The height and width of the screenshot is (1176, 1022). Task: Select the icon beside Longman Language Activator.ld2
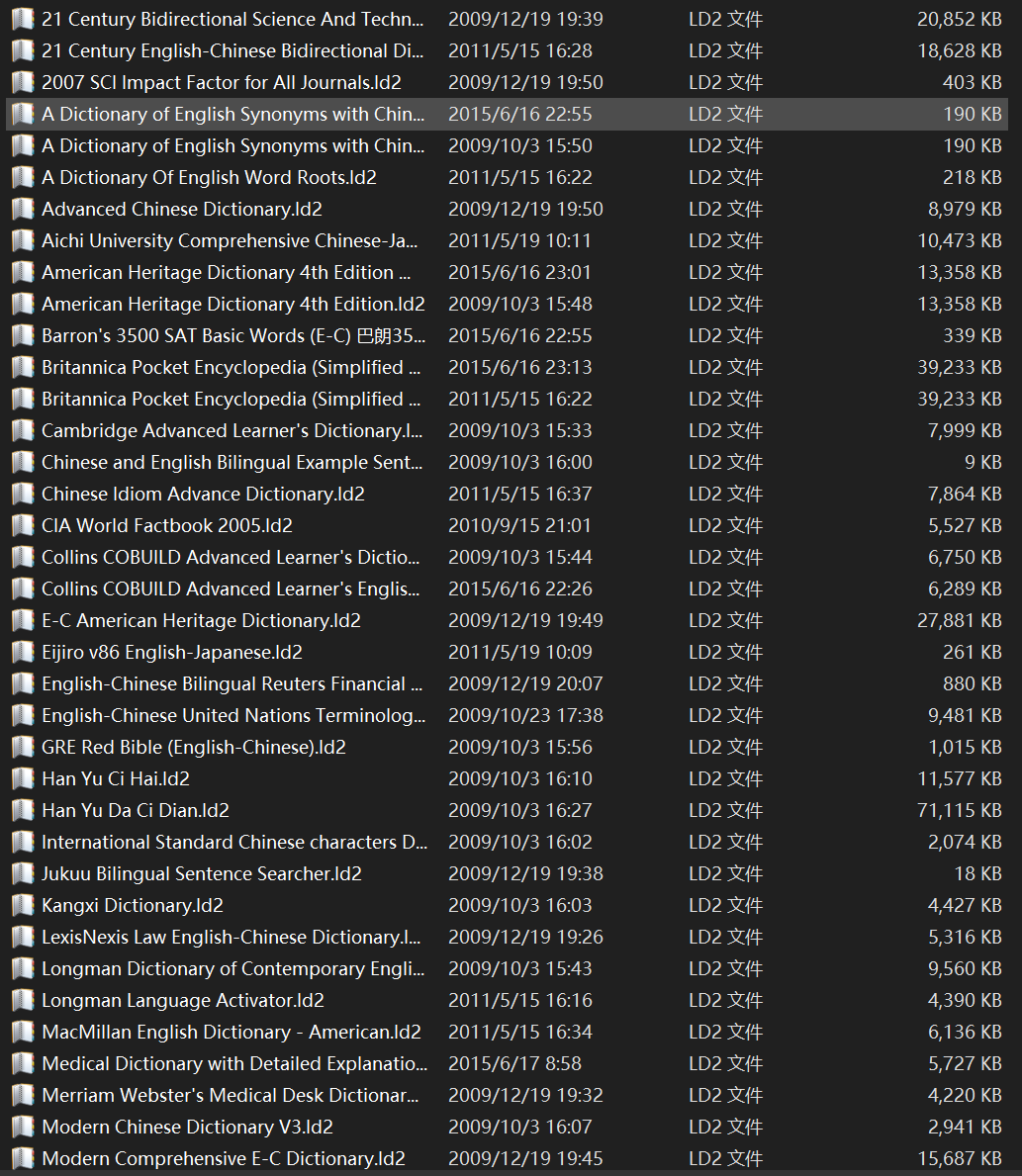coord(24,1000)
